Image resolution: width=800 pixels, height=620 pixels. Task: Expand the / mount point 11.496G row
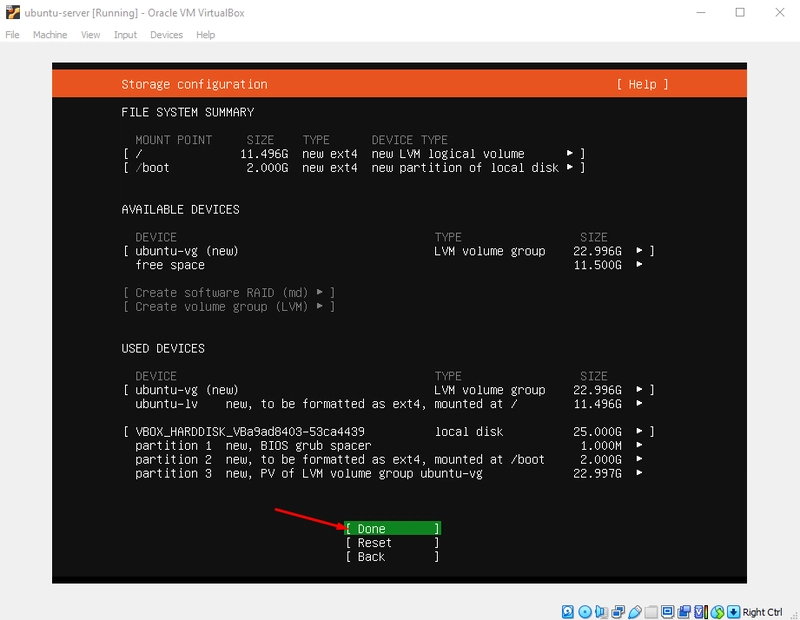(355, 154)
